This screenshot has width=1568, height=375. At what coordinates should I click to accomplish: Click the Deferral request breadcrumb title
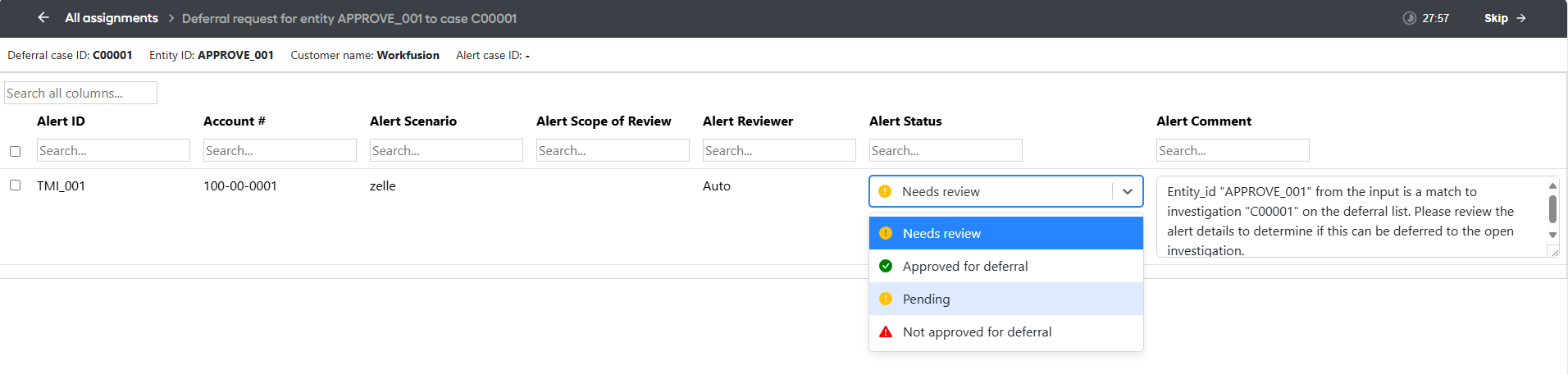tap(349, 18)
